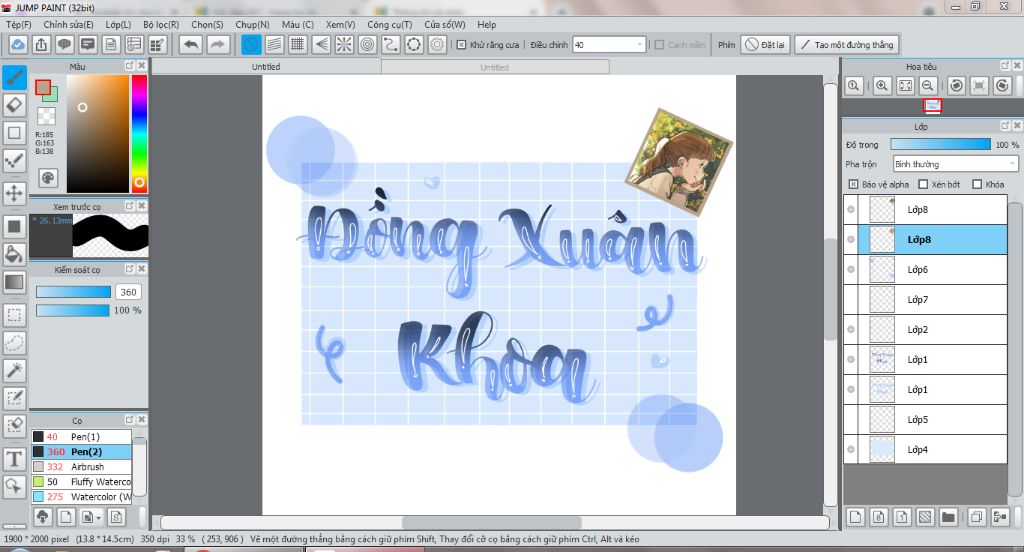
Task: Open the Điều chỉnh value dropdown
Action: (x=639, y=44)
